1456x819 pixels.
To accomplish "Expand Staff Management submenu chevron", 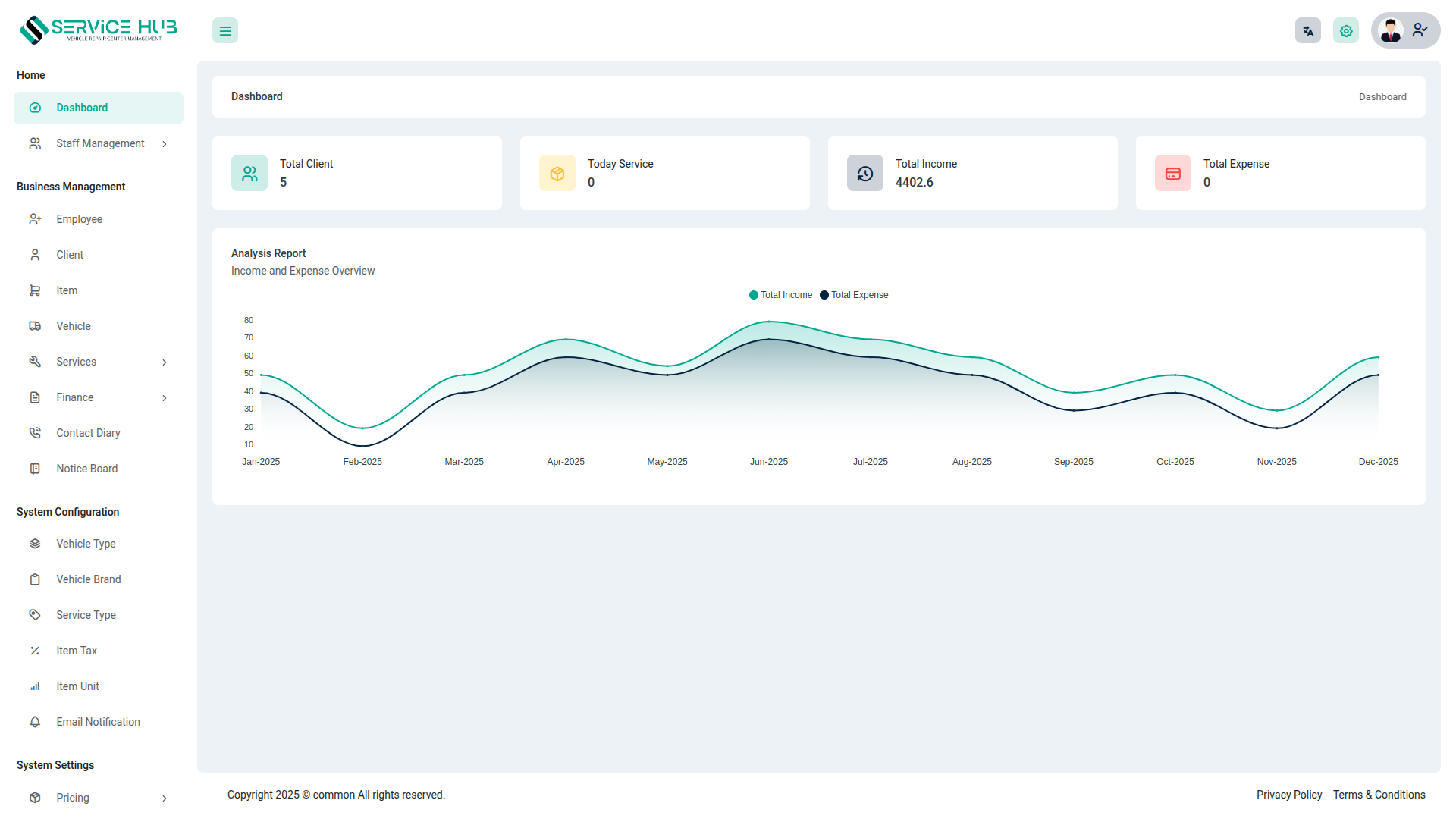I will tap(165, 144).
